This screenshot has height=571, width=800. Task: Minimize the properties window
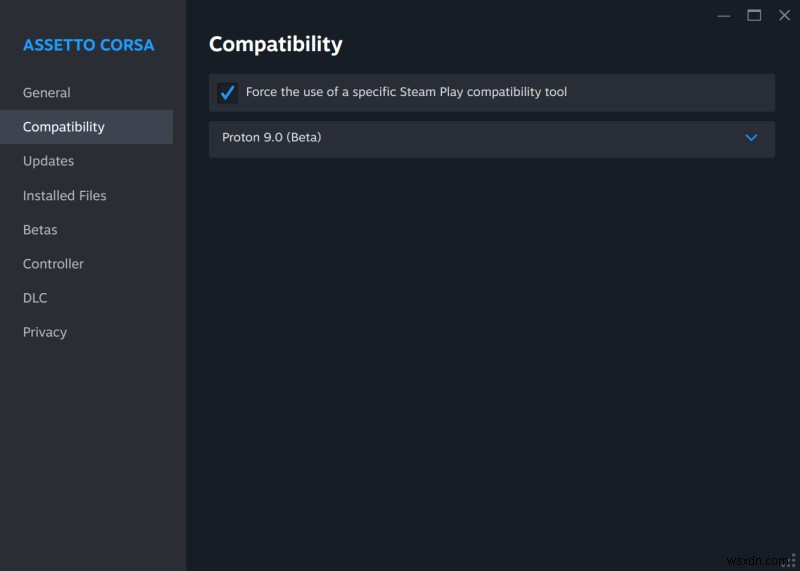(x=723, y=16)
